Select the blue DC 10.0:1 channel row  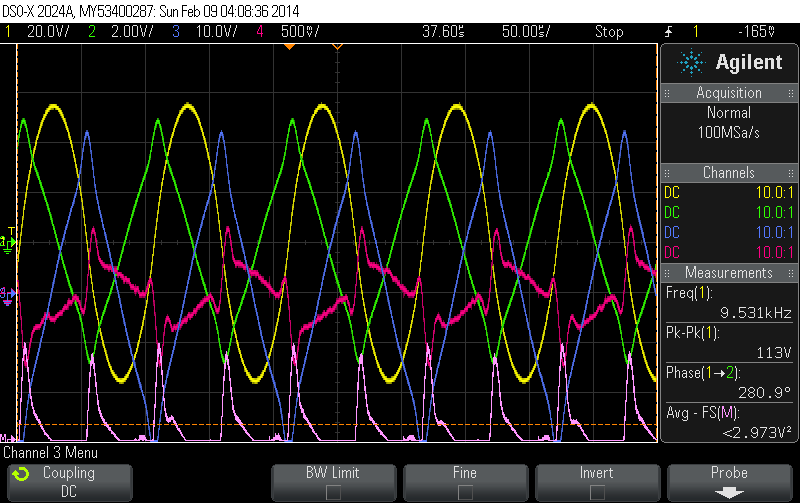pos(729,232)
